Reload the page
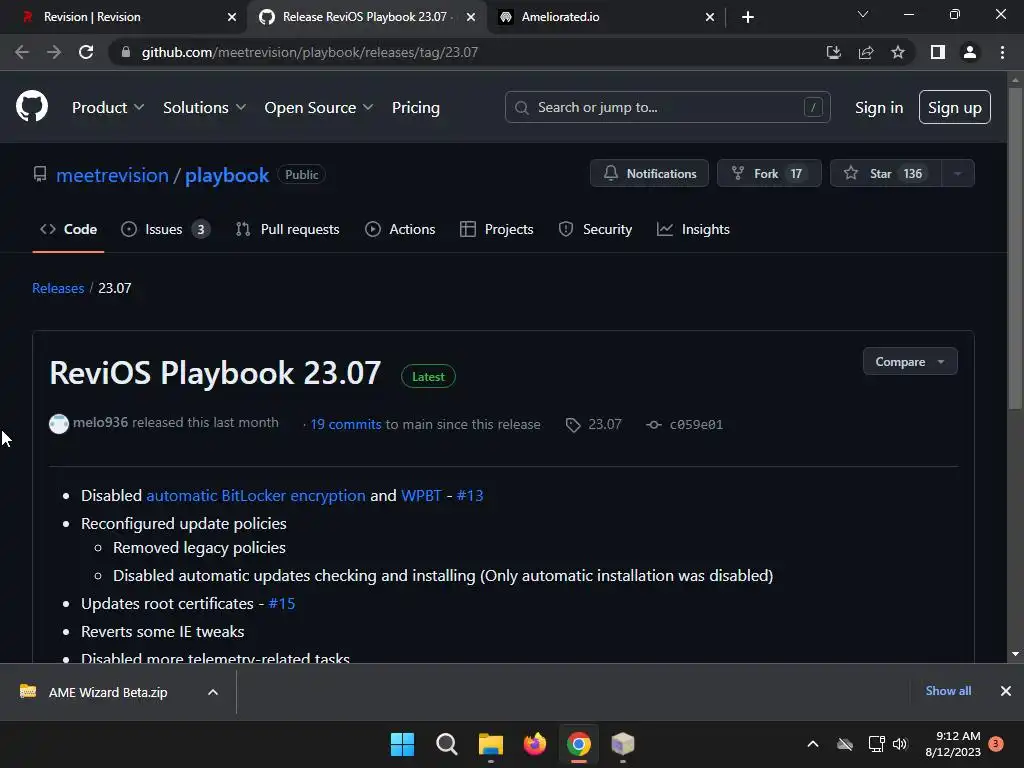The height and width of the screenshot is (768, 1024). [x=86, y=52]
